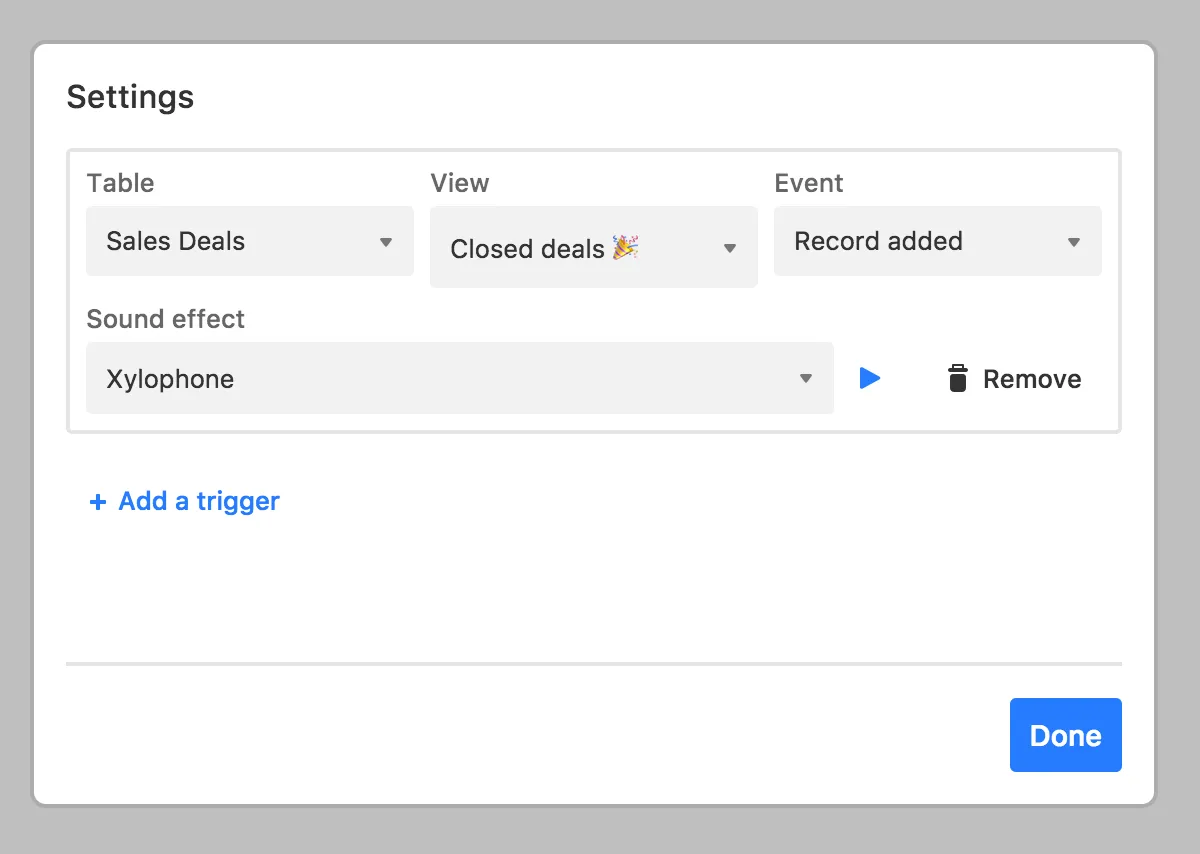Open the Sound effect dropdown showing Xylophone
Image resolution: width=1200 pixels, height=854 pixels.
click(459, 378)
